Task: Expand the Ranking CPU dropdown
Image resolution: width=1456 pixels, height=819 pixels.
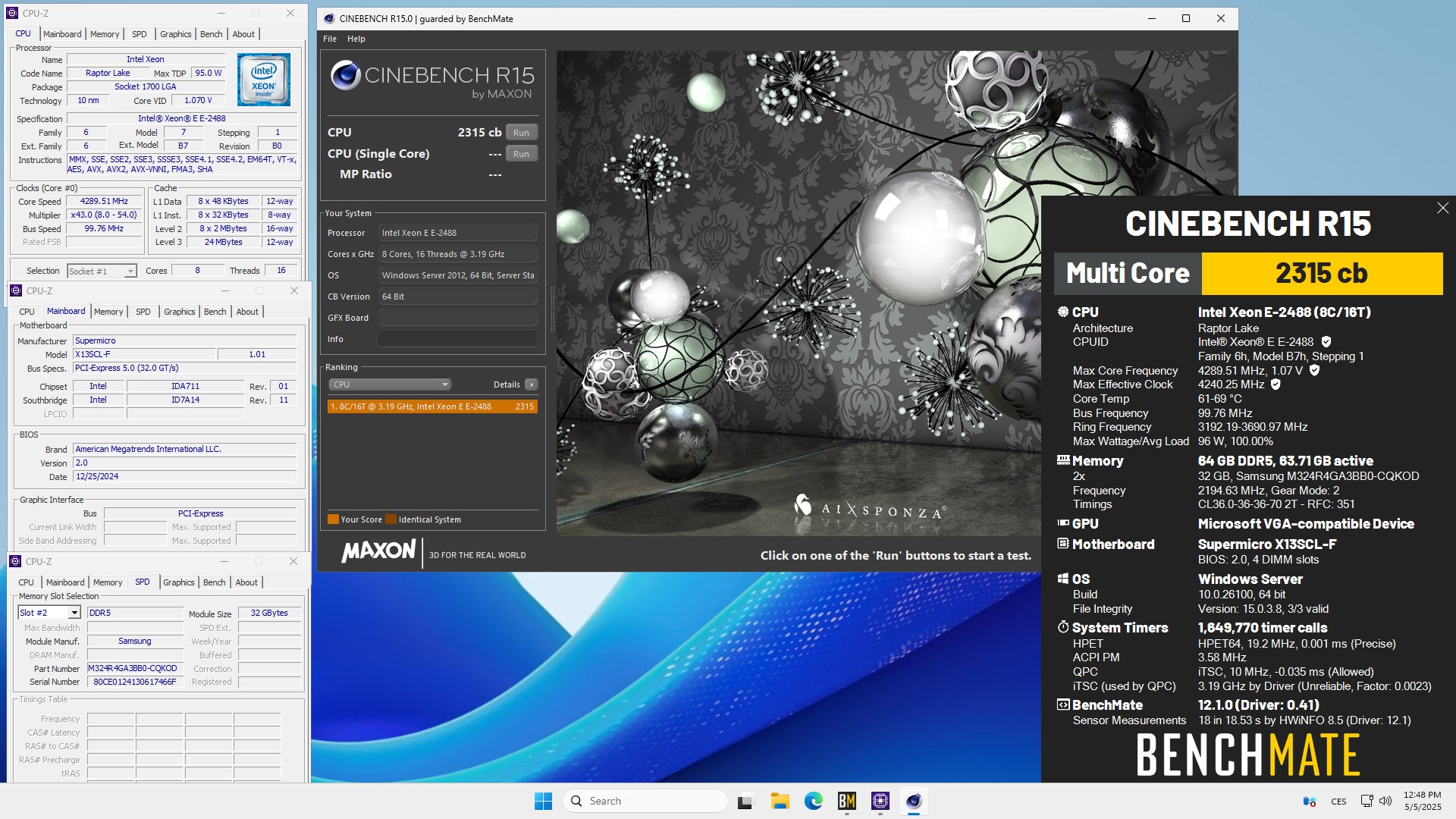Action: [x=390, y=384]
